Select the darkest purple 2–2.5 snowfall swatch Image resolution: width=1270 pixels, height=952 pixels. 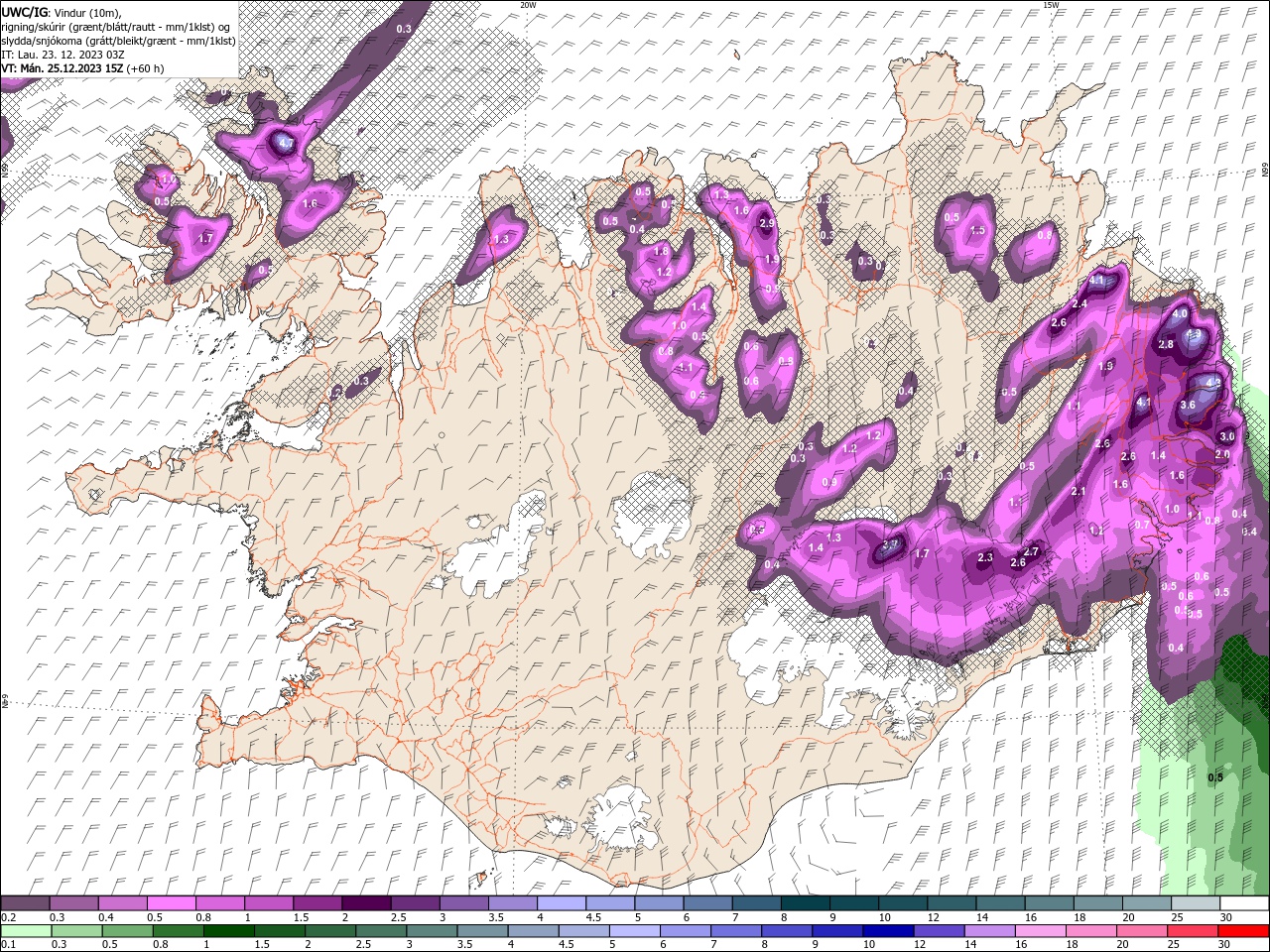pyautogui.click(x=365, y=903)
